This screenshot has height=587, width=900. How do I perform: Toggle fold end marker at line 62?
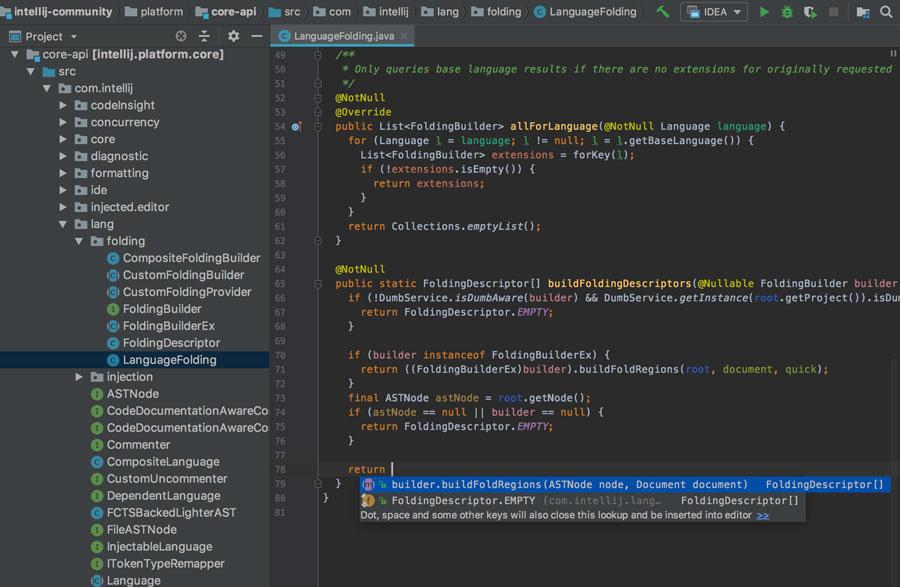(317, 241)
